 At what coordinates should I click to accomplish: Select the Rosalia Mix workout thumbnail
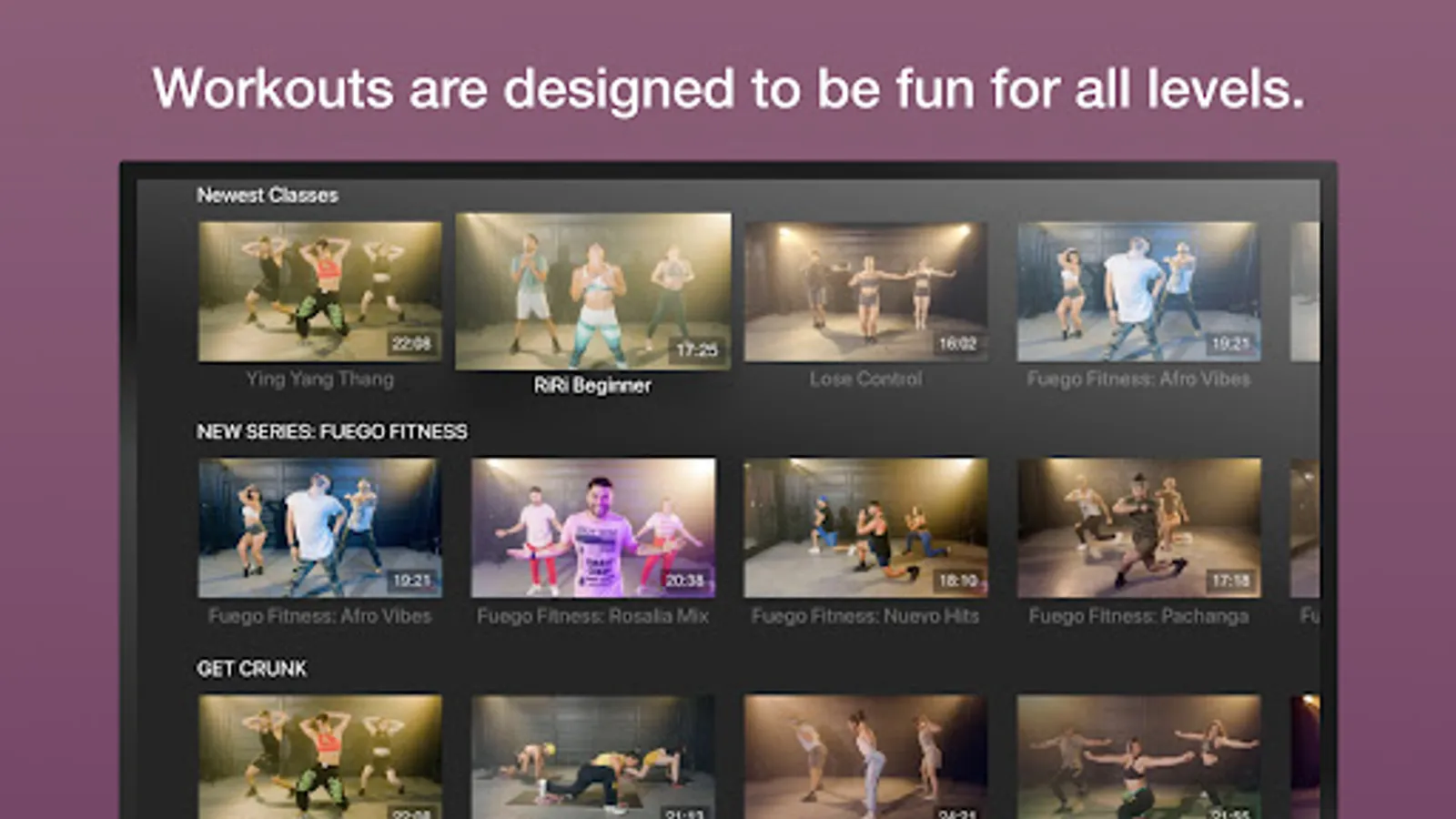point(593,528)
